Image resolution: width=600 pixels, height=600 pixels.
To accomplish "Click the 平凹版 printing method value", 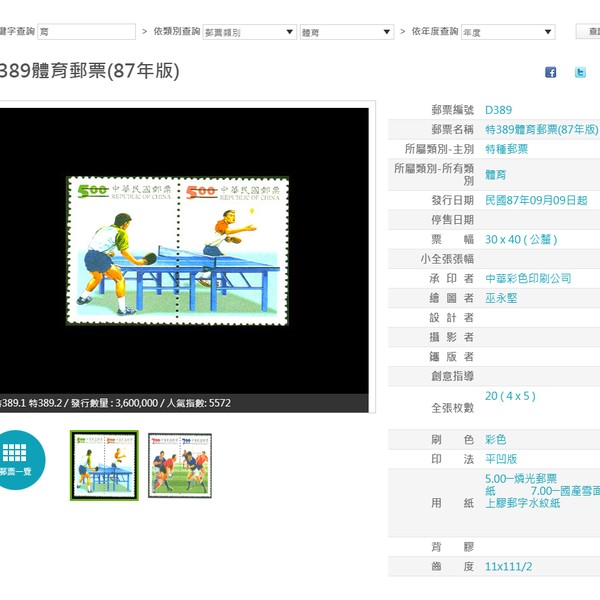I will click(501, 459).
